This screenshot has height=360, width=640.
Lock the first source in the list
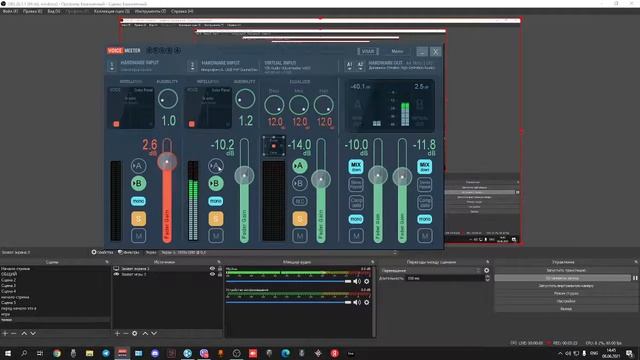(220, 269)
